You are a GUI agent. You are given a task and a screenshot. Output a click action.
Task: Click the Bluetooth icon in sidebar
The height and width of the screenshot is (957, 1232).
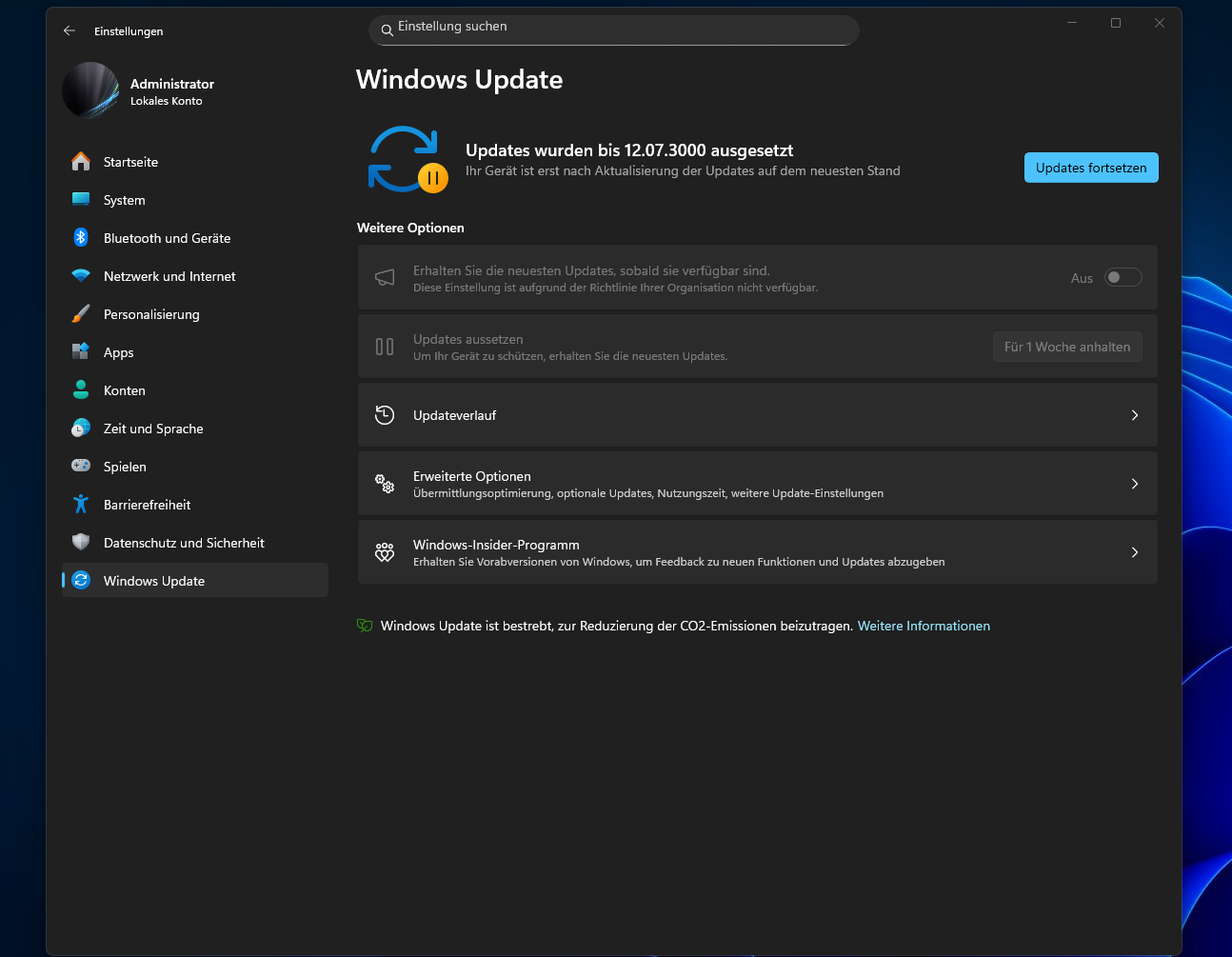click(x=81, y=238)
